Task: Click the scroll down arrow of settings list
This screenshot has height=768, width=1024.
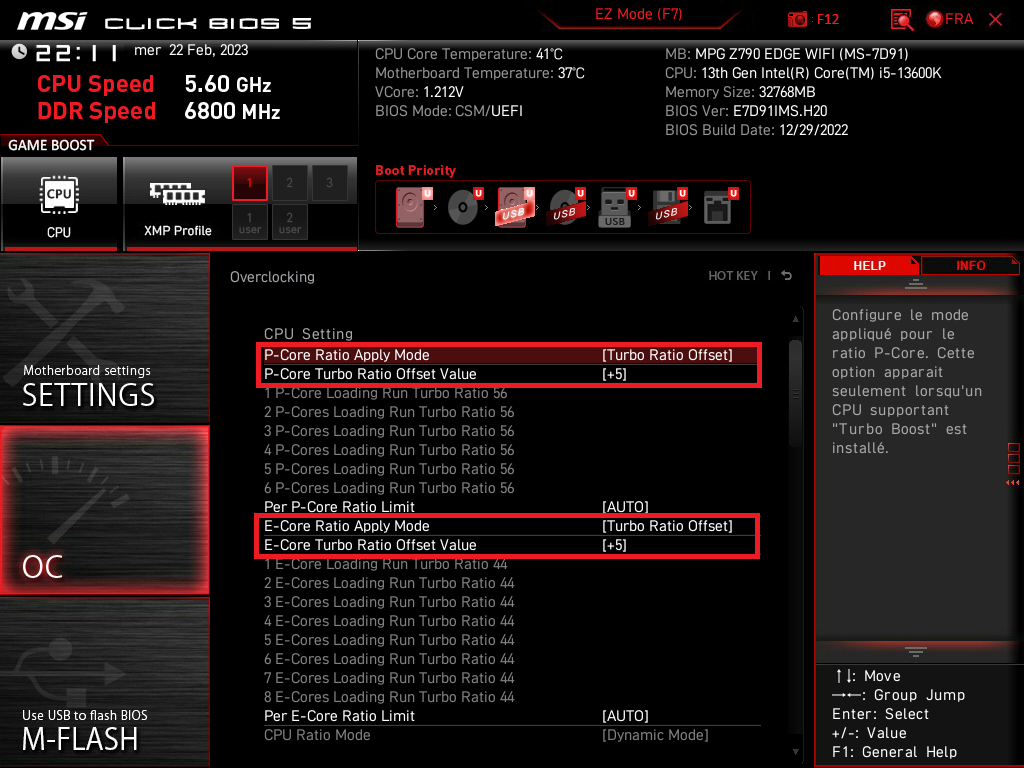Action: [795, 752]
